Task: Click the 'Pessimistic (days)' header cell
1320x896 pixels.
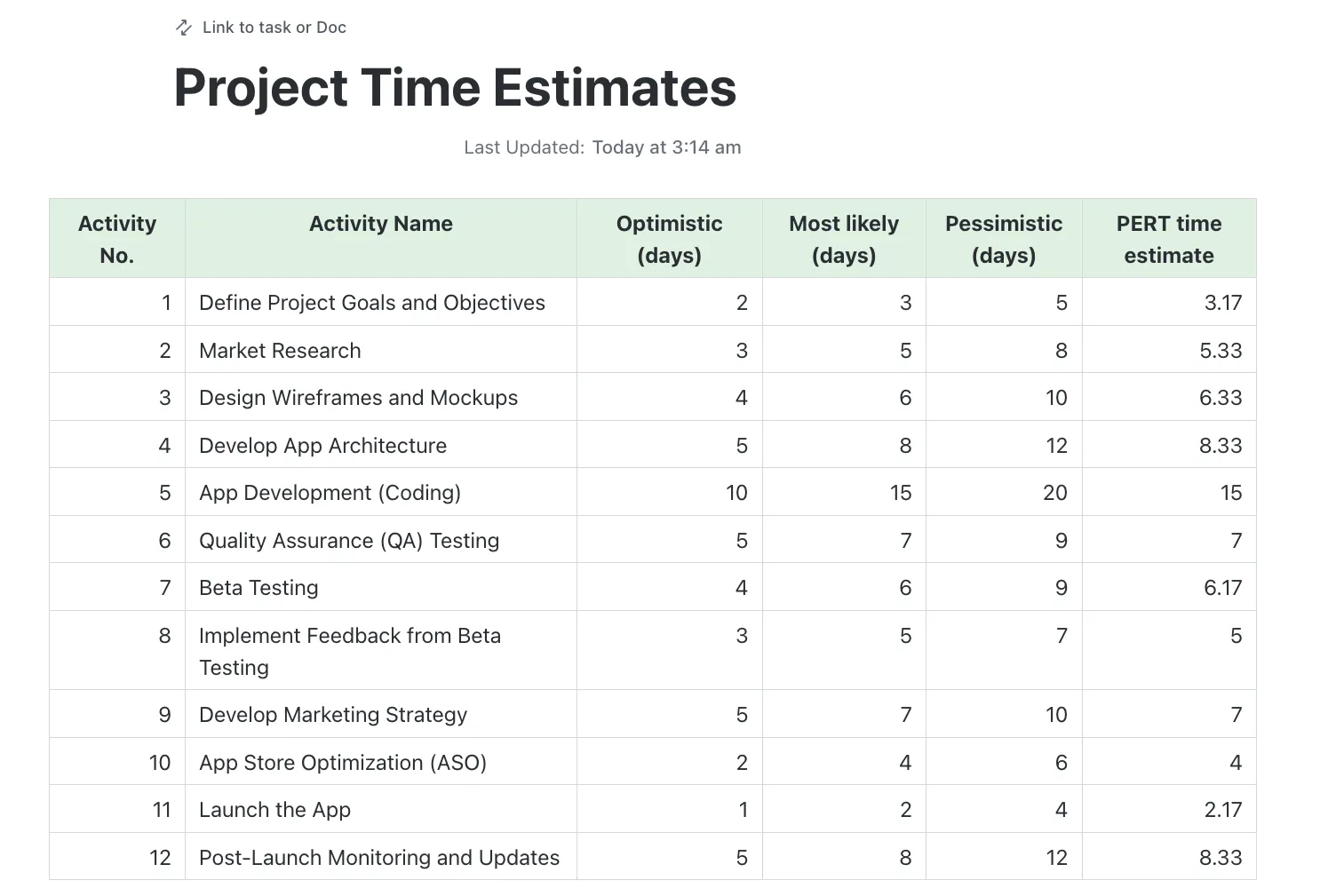Action: point(1004,239)
